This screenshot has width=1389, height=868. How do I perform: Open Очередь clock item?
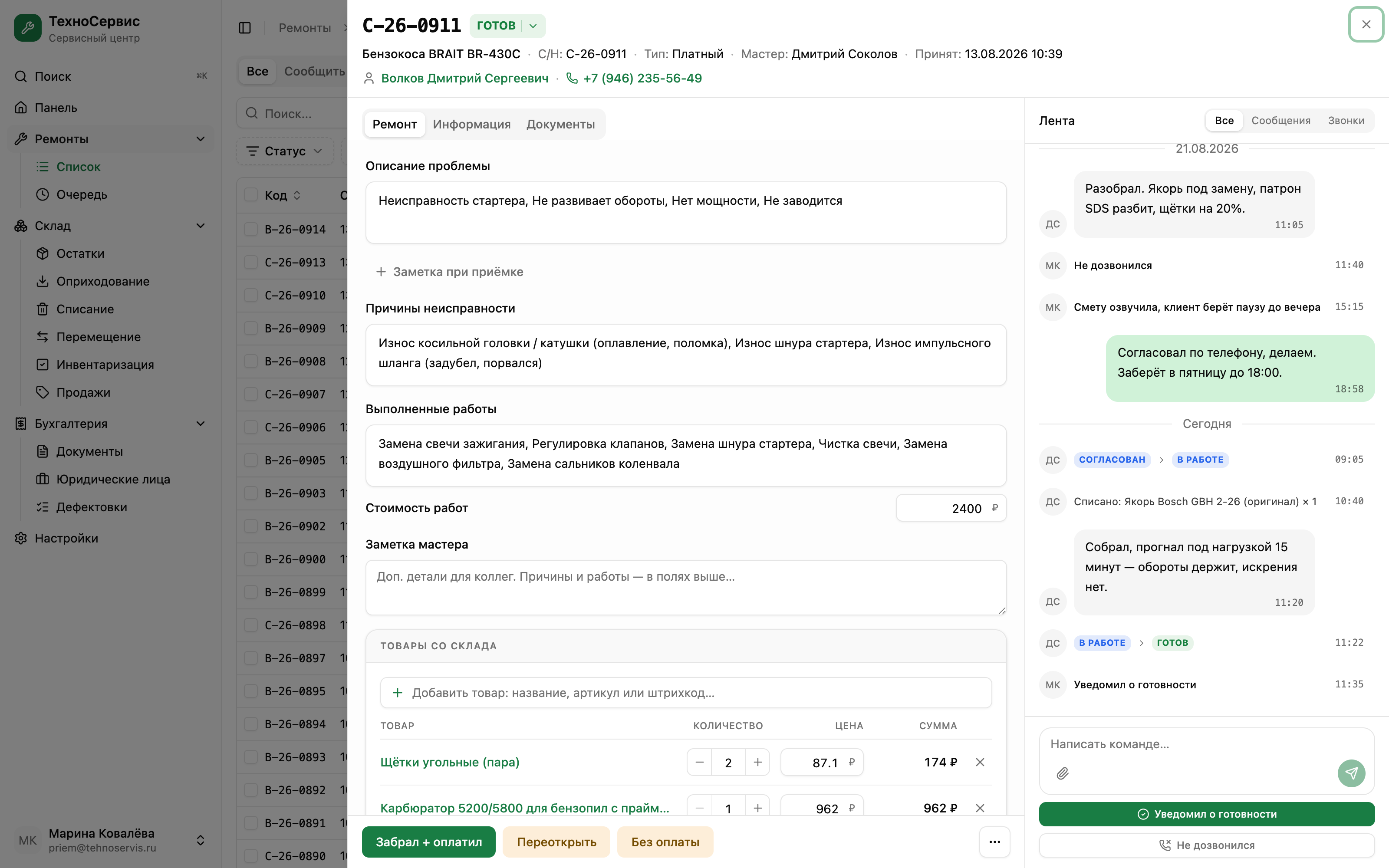(122, 194)
